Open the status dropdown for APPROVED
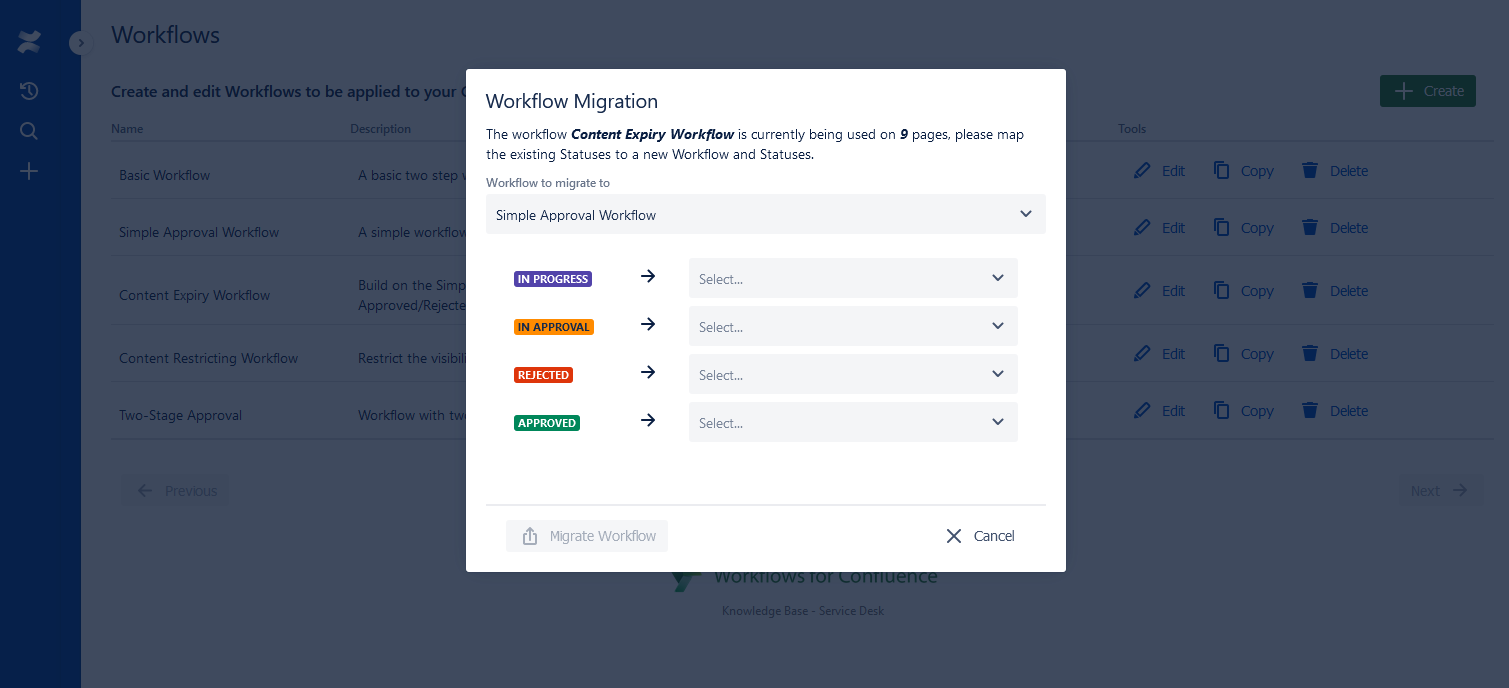Image resolution: width=1509 pixels, height=688 pixels. [852, 423]
